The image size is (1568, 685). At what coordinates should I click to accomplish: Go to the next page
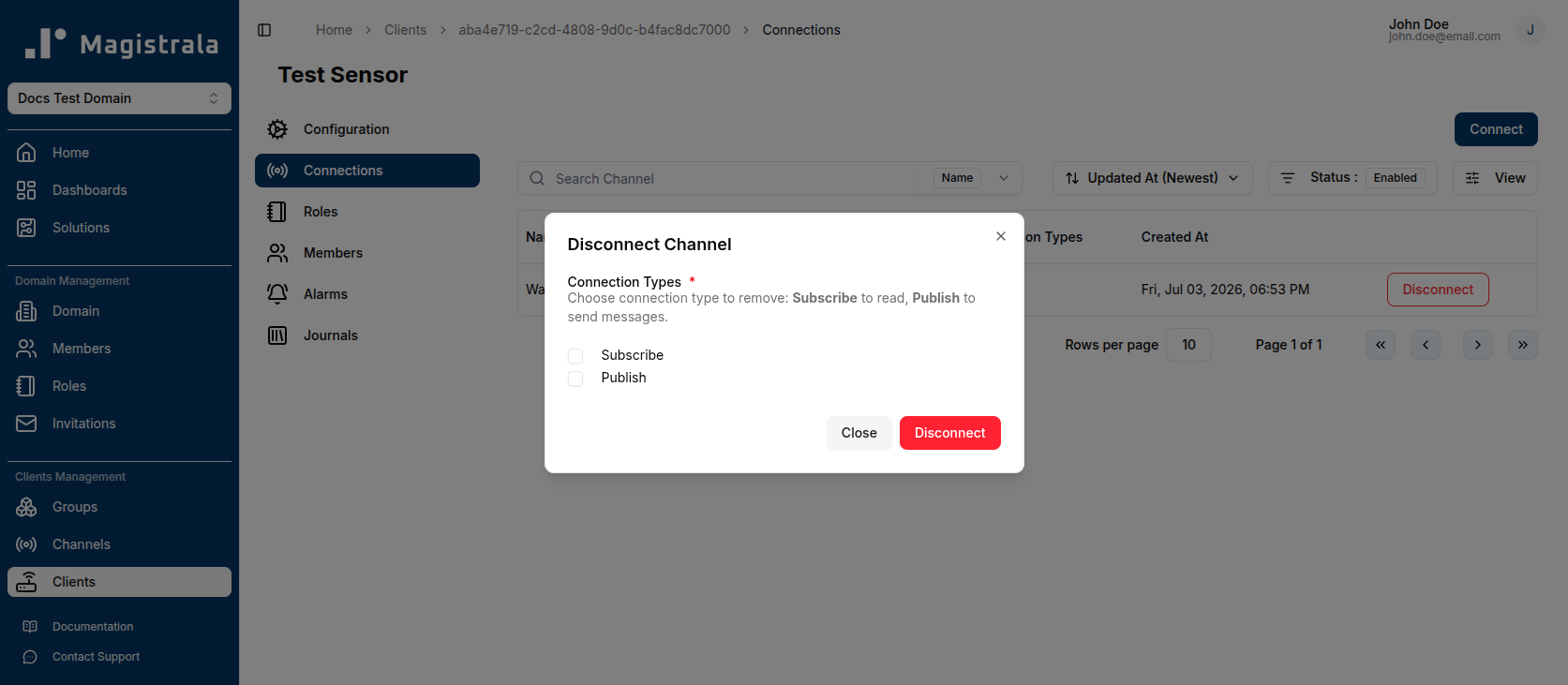1478,345
